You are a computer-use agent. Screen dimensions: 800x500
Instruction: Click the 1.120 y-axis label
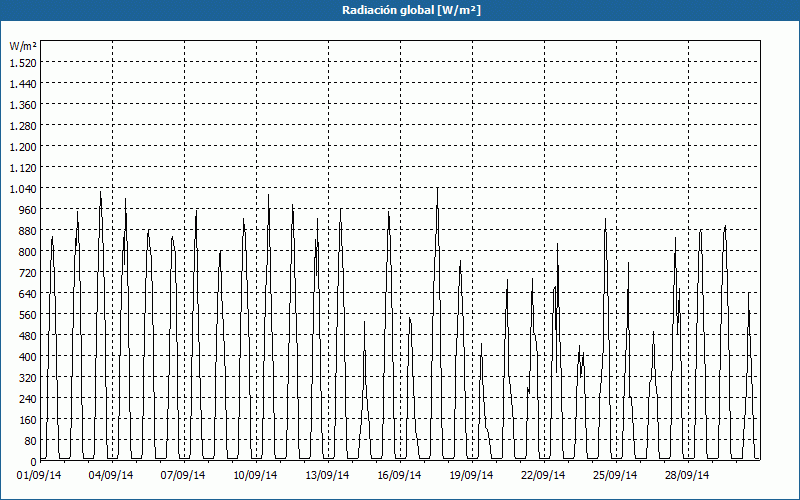click(x=23, y=168)
